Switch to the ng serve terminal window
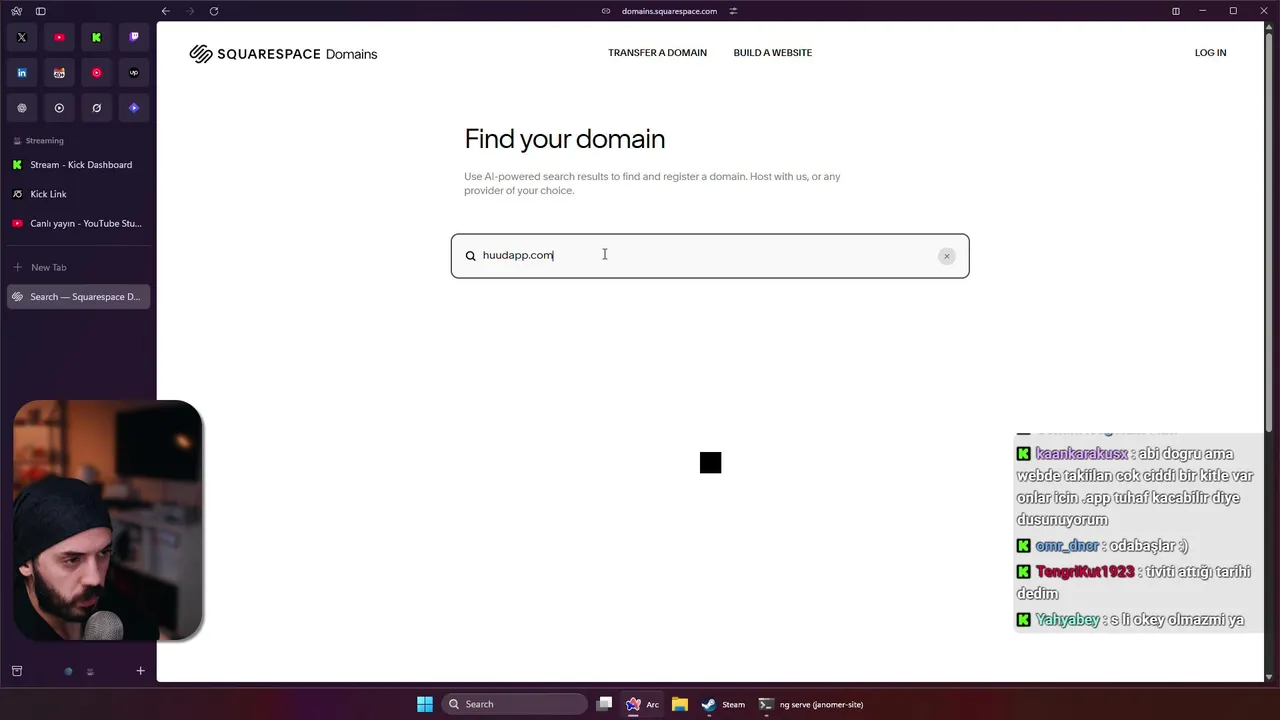 tap(811, 704)
